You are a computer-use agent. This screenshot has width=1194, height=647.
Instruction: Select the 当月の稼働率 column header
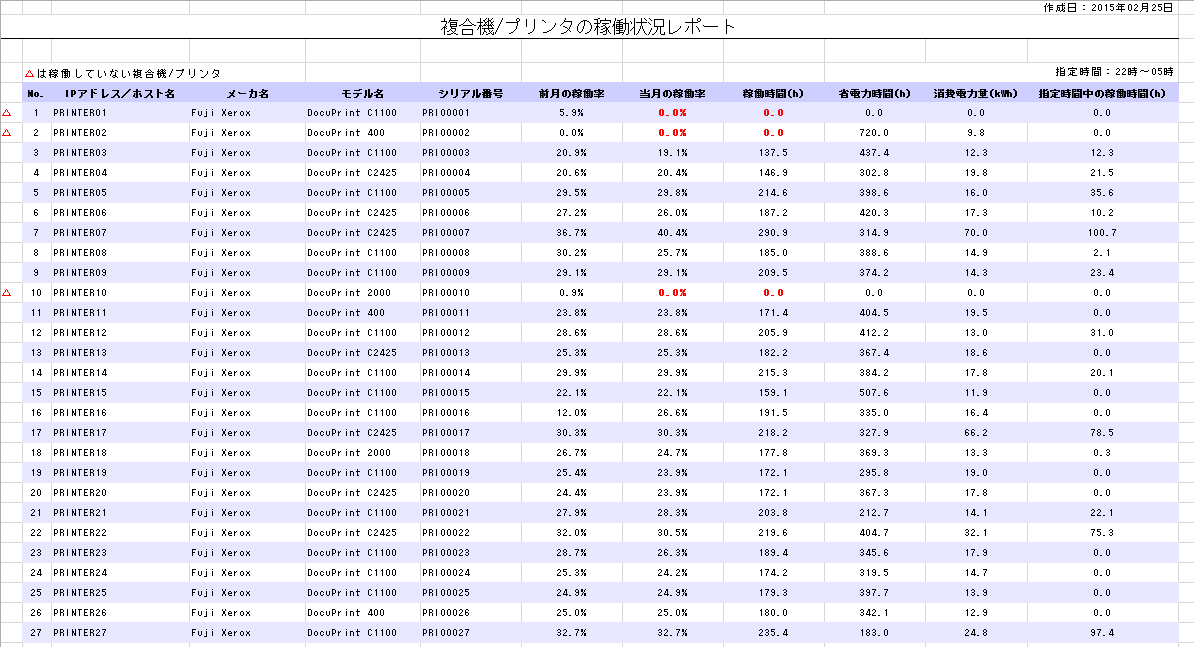(x=672, y=94)
